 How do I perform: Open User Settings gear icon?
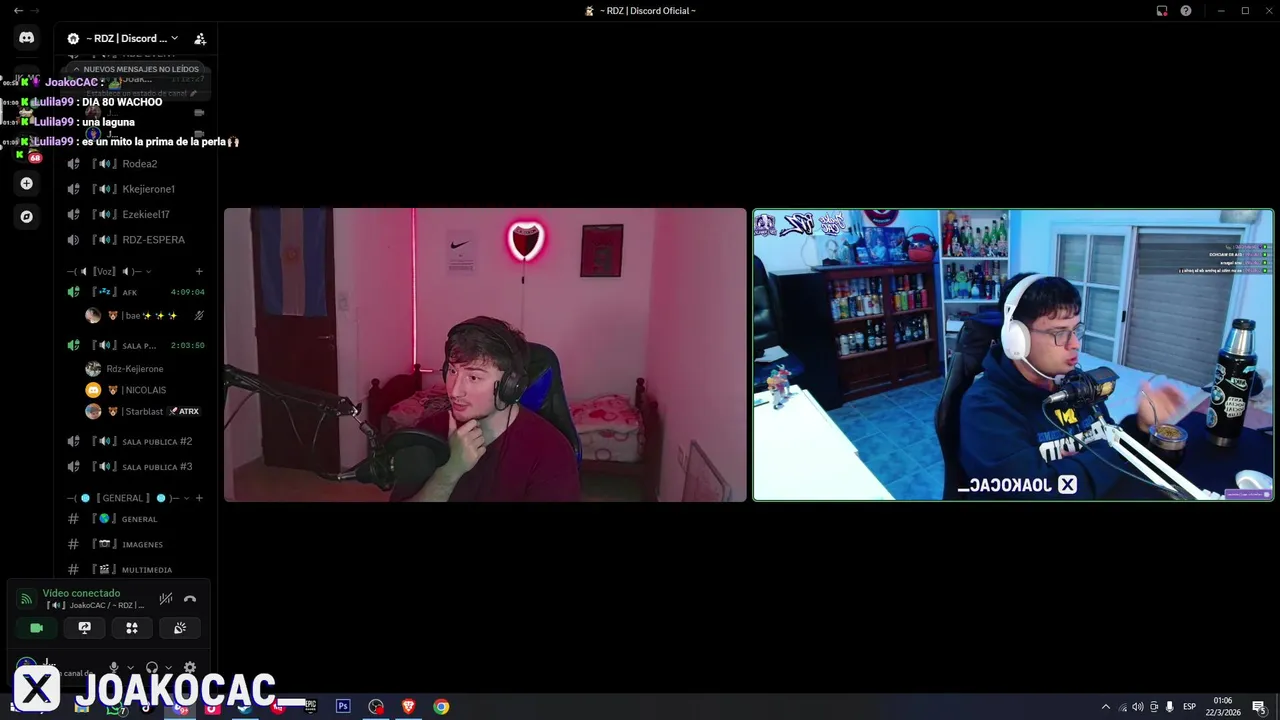coord(190,667)
